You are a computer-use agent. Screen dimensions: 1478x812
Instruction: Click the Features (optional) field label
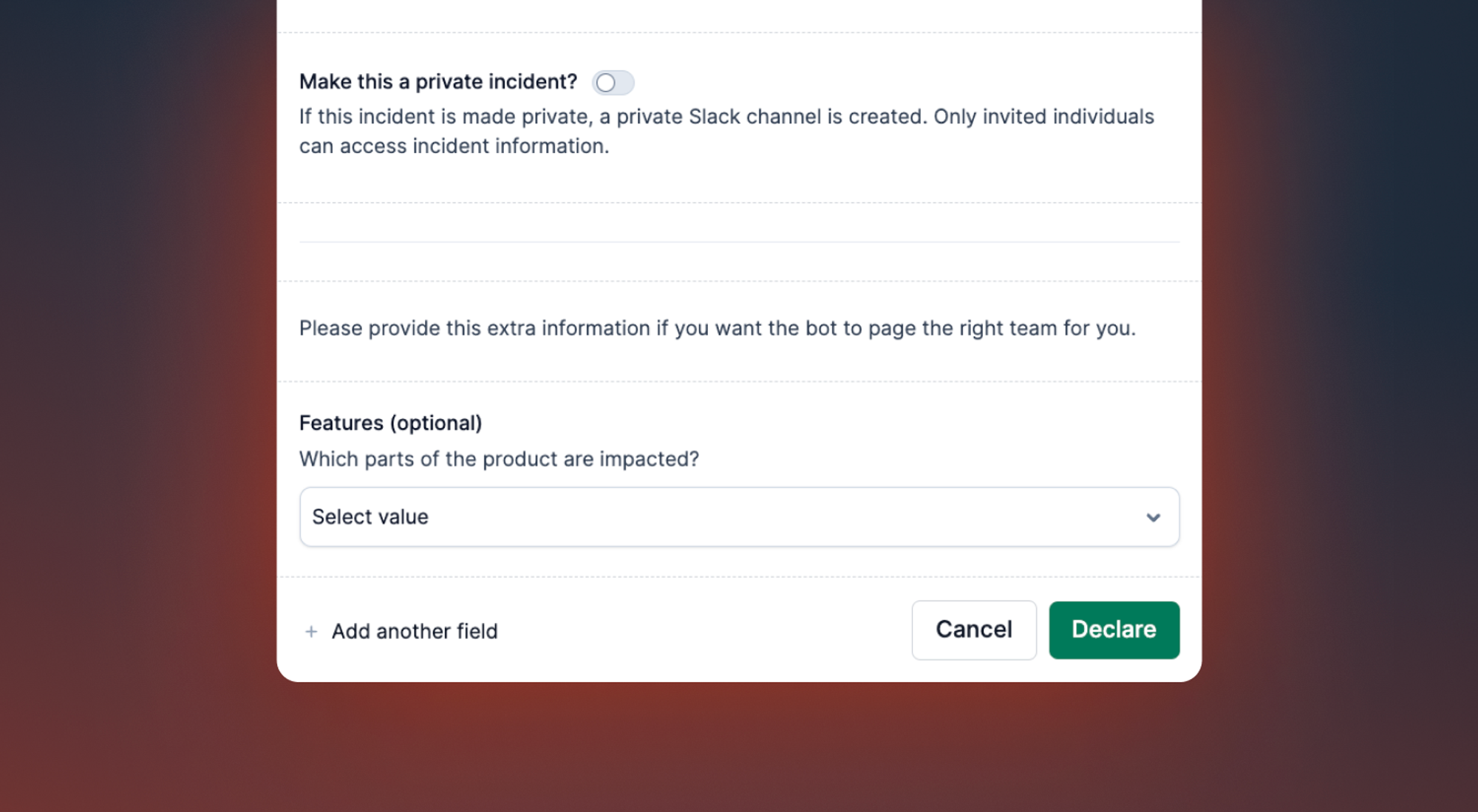390,423
